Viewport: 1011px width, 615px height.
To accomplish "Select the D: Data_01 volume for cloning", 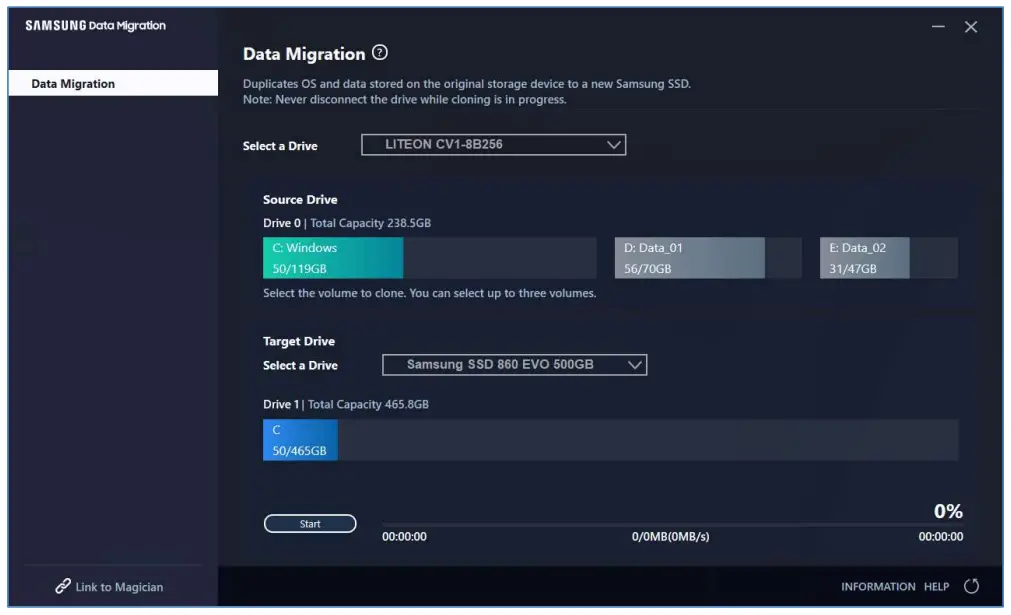I will [689, 257].
